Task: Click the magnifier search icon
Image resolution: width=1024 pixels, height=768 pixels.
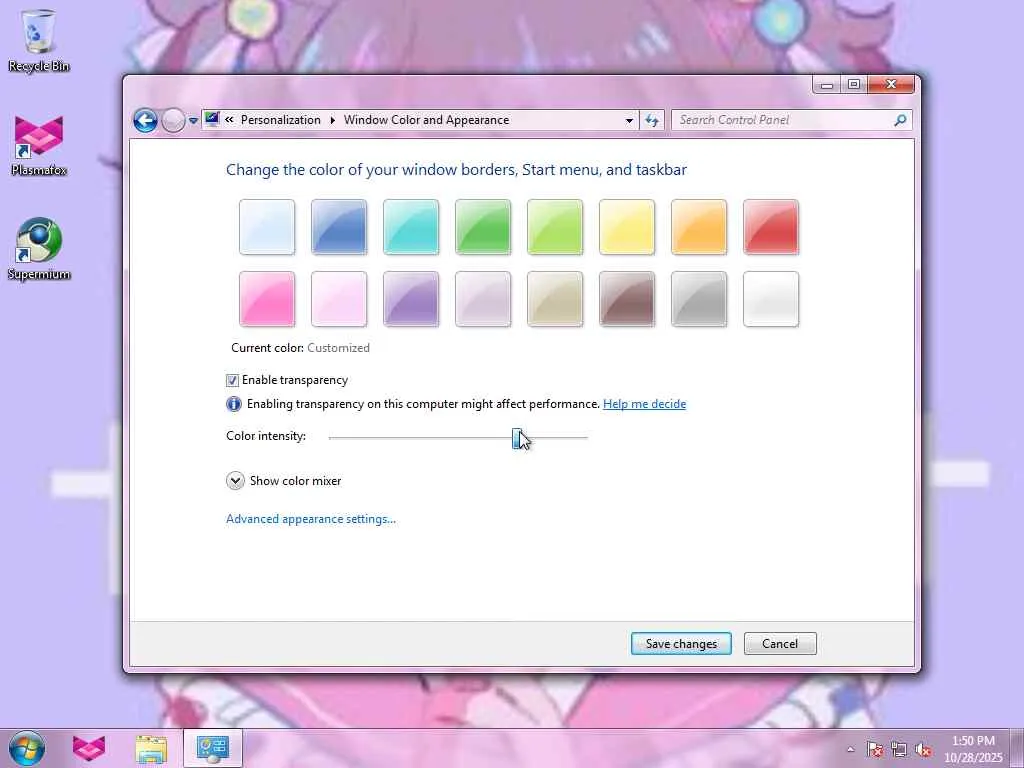Action: [x=901, y=120]
